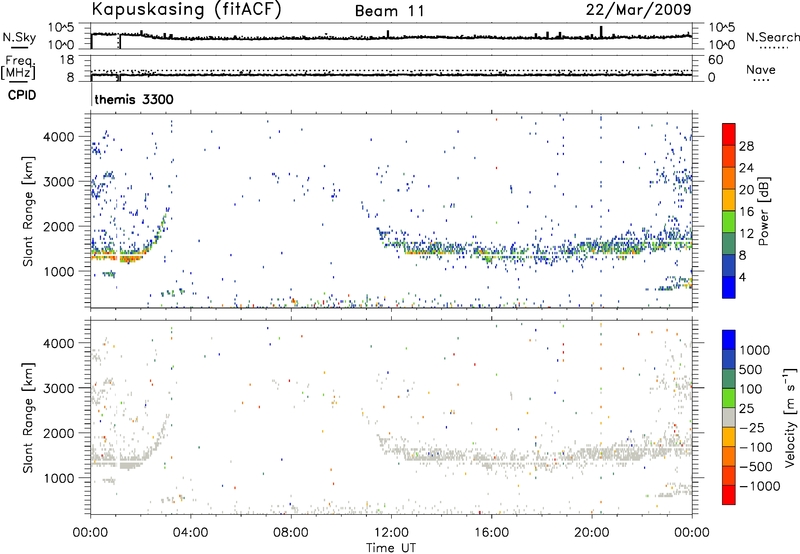Click the velocity colorbar tick "-100"
The height and width of the screenshot is (554, 800).
point(756,447)
